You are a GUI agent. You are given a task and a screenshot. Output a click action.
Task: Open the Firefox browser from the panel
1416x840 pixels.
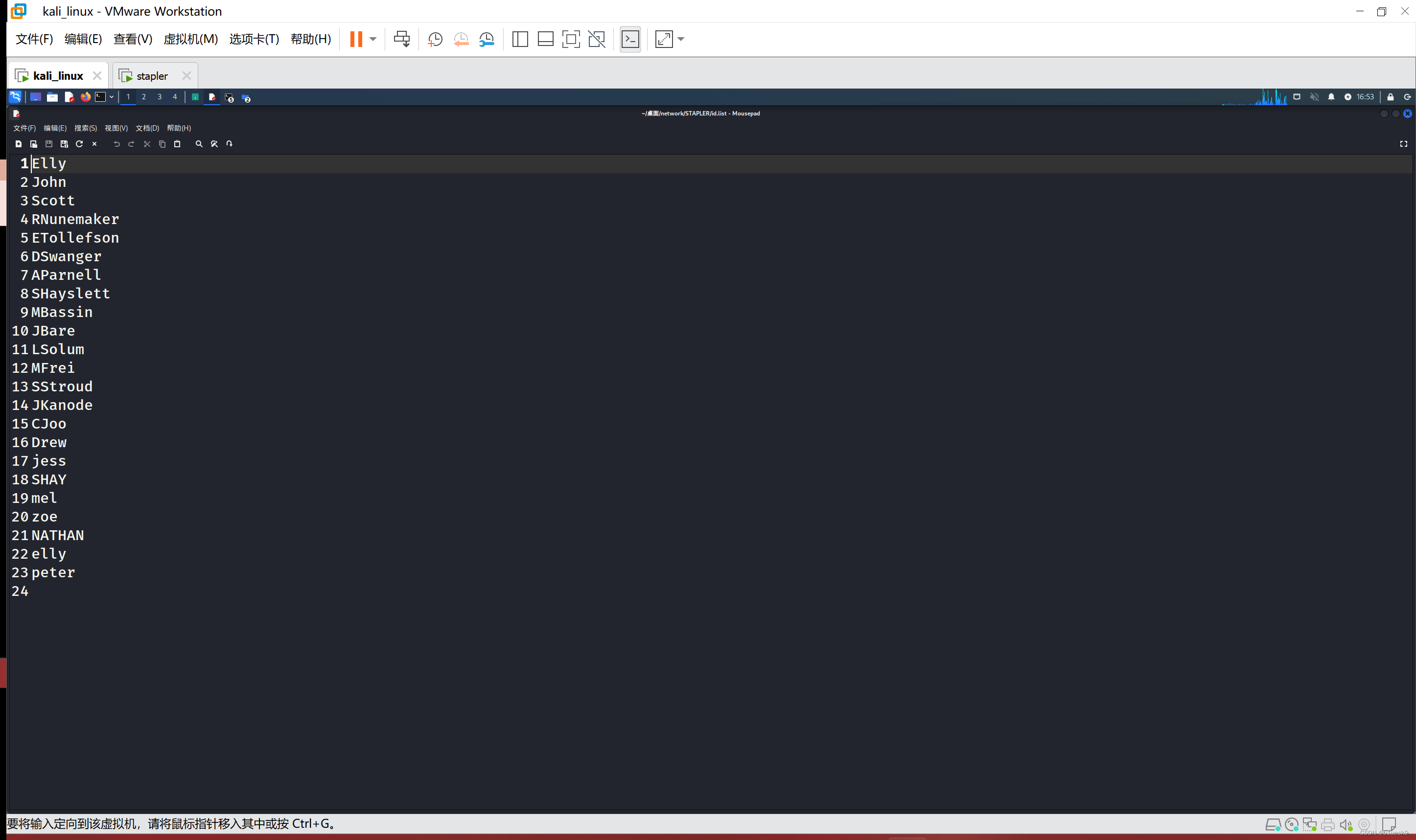point(86,97)
